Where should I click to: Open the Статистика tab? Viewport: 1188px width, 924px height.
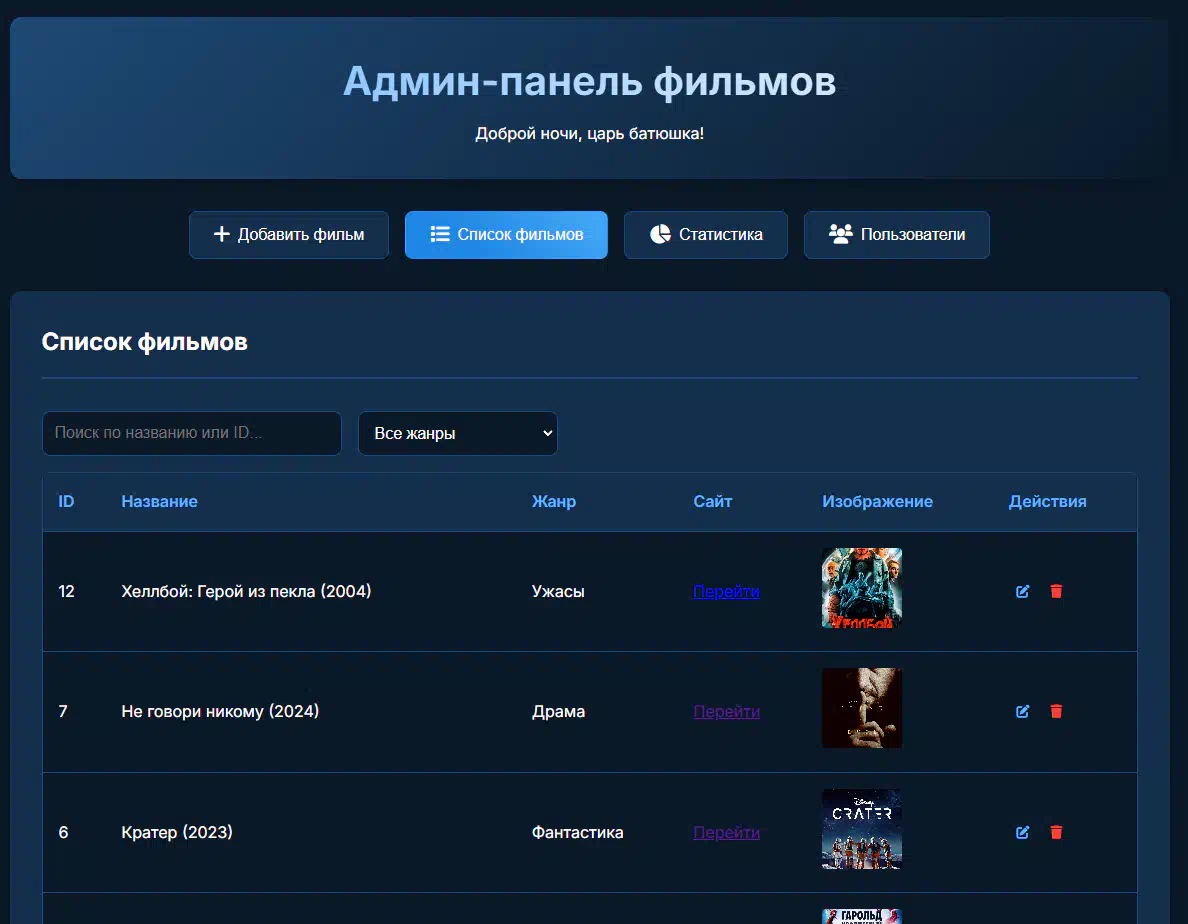706,235
